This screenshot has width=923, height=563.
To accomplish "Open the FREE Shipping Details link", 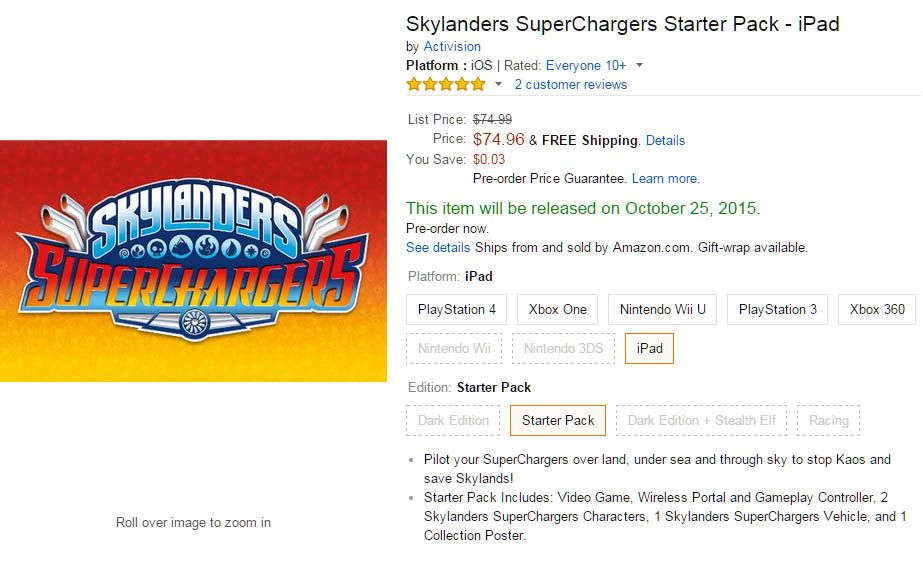I will tap(665, 141).
